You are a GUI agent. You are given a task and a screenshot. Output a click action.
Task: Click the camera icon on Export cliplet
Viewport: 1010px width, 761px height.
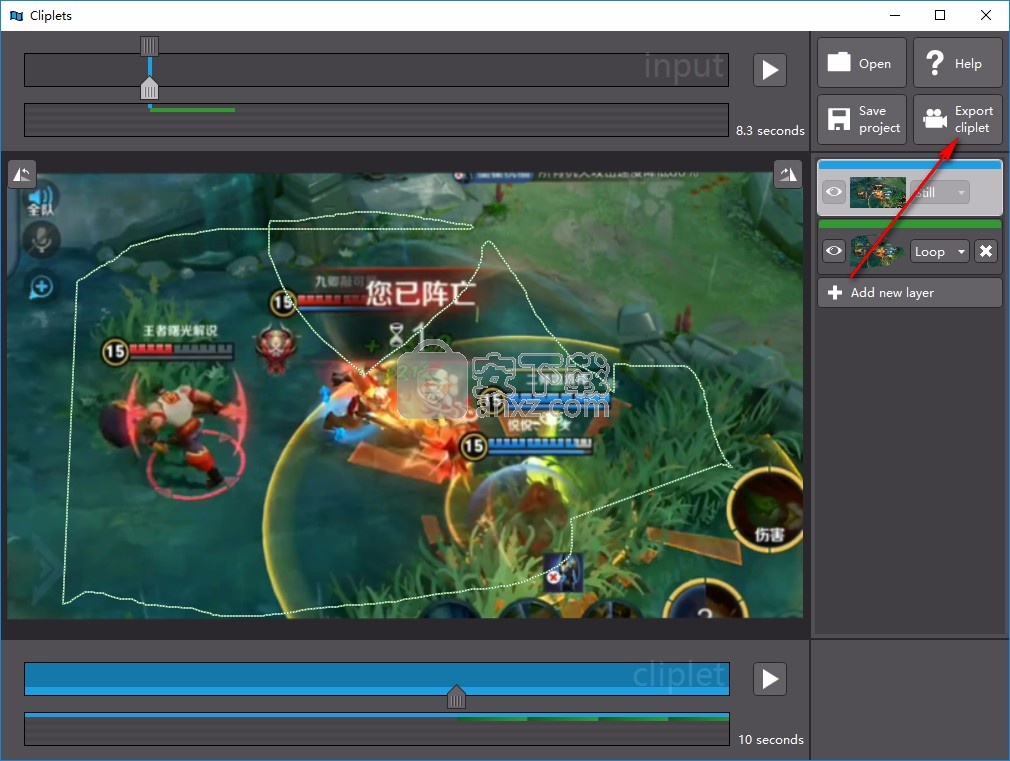pos(935,119)
